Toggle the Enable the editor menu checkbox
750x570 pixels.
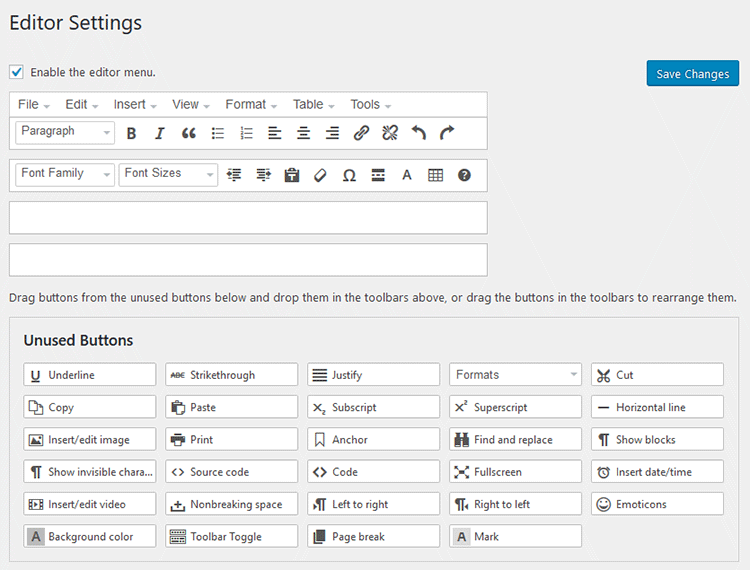point(16,72)
